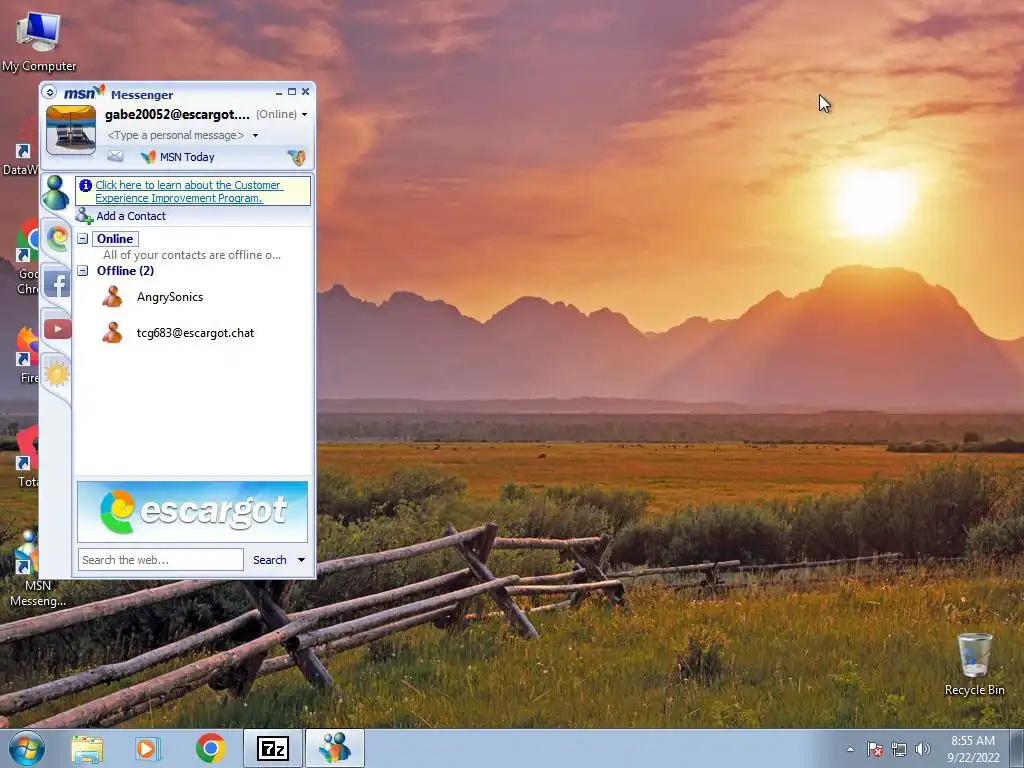The image size is (1024, 768).
Task: Minimize the Messenger window
Action: [279, 92]
